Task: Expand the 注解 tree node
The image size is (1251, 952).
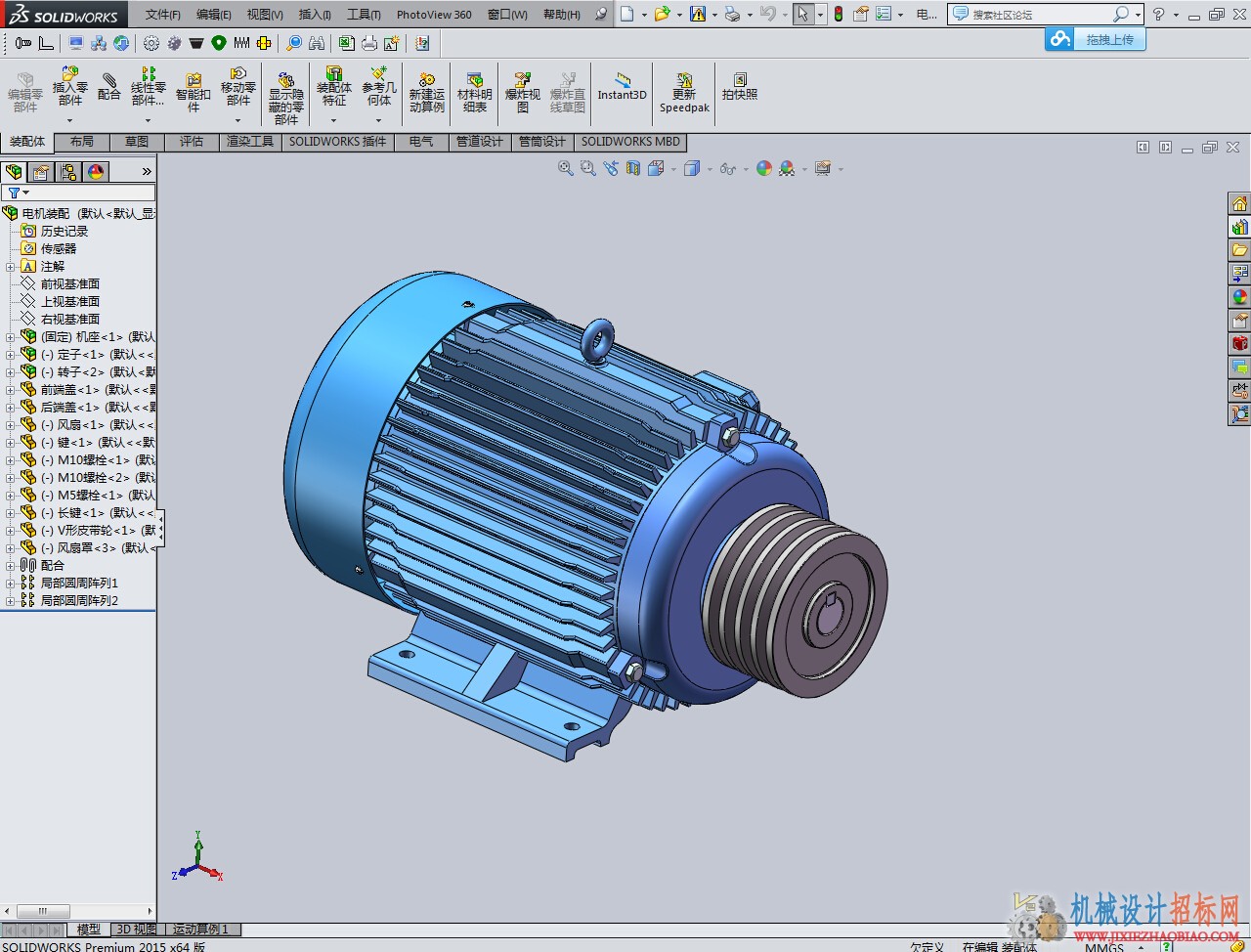Action: click(11, 267)
